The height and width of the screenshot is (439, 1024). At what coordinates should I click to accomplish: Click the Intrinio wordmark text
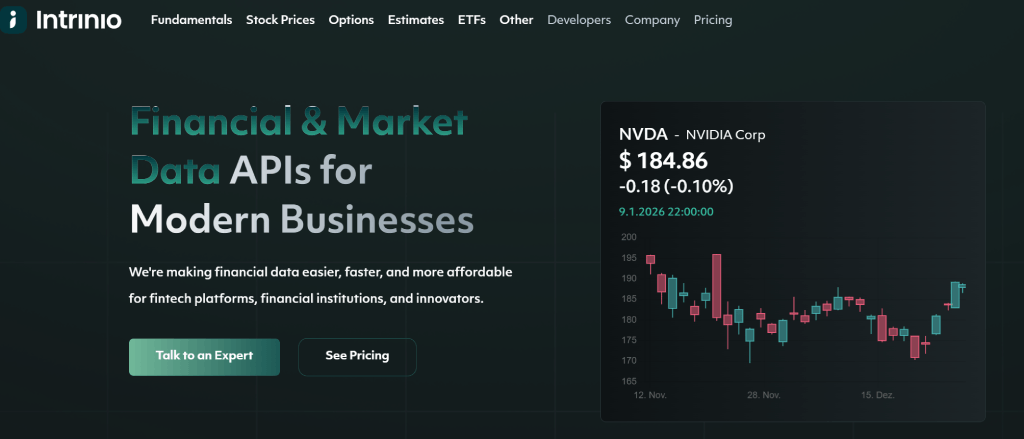tap(78, 20)
